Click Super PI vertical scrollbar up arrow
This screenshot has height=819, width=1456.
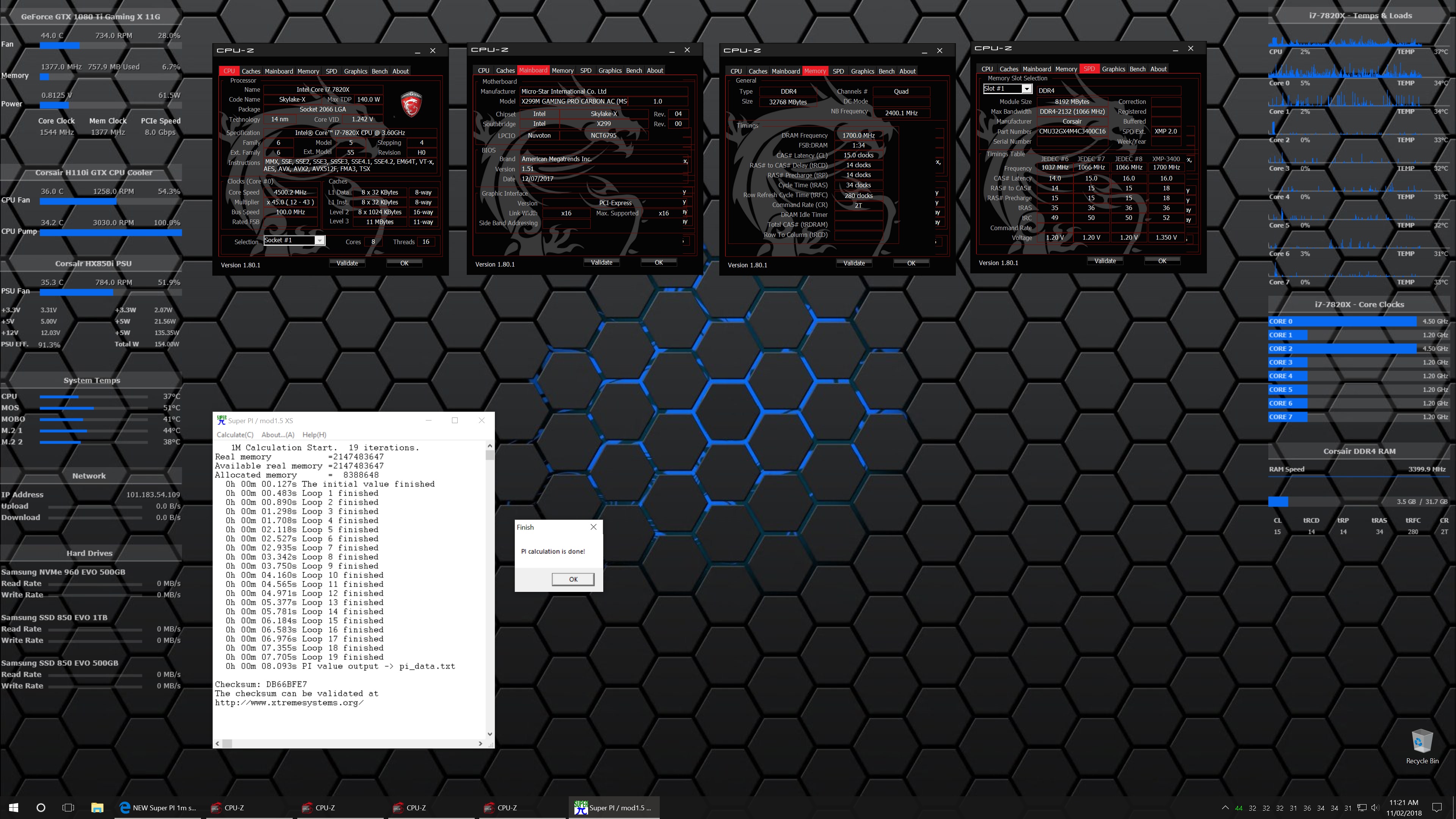490,447
